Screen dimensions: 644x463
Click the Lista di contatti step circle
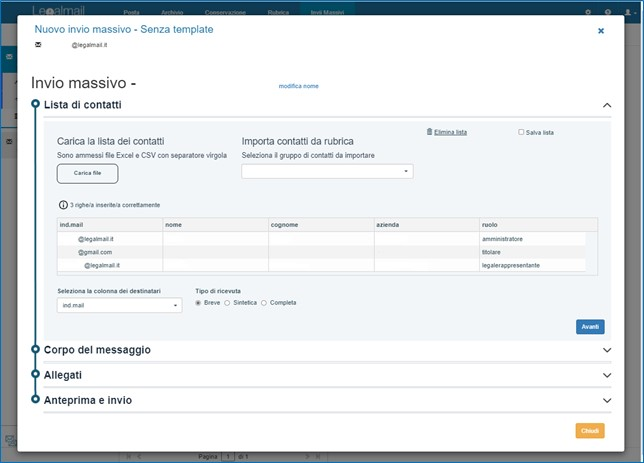[36, 105]
